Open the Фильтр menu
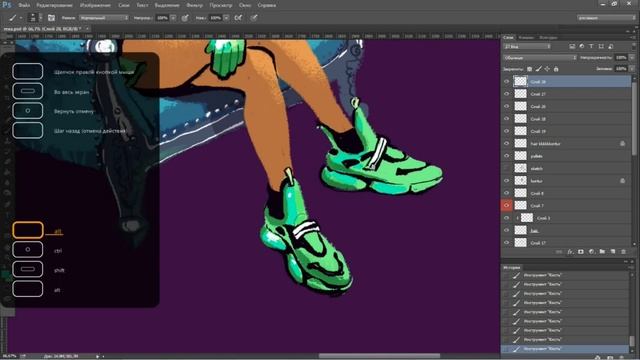This screenshot has width=640, height=360. (x=194, y=5)
